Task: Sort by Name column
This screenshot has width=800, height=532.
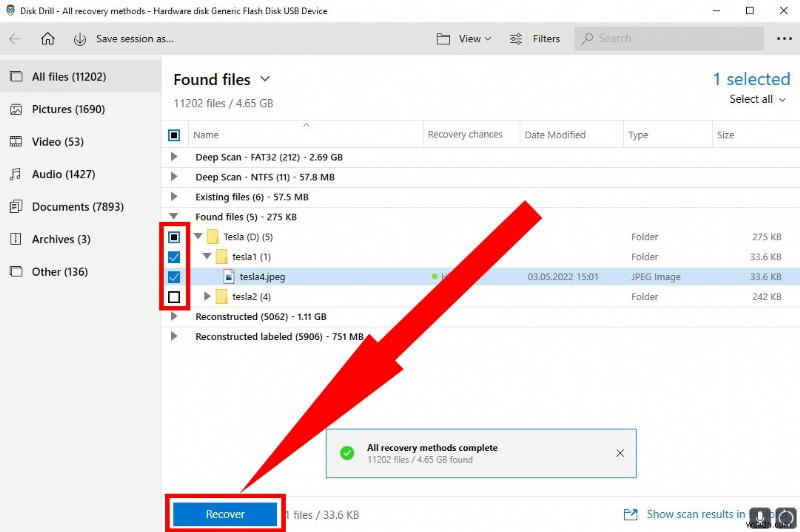Action: coord(206,135)
